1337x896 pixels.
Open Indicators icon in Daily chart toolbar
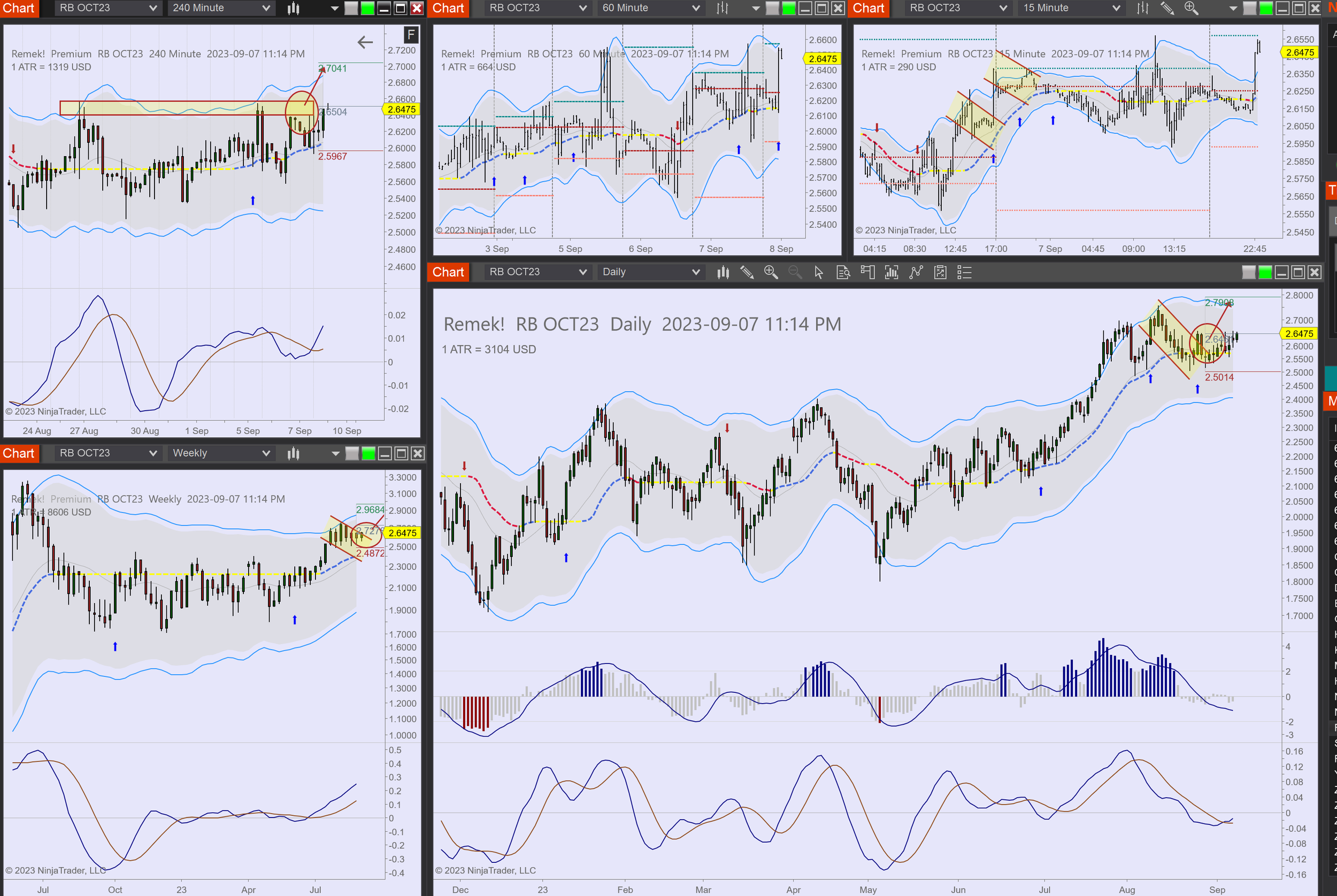(x=915, y=273)
